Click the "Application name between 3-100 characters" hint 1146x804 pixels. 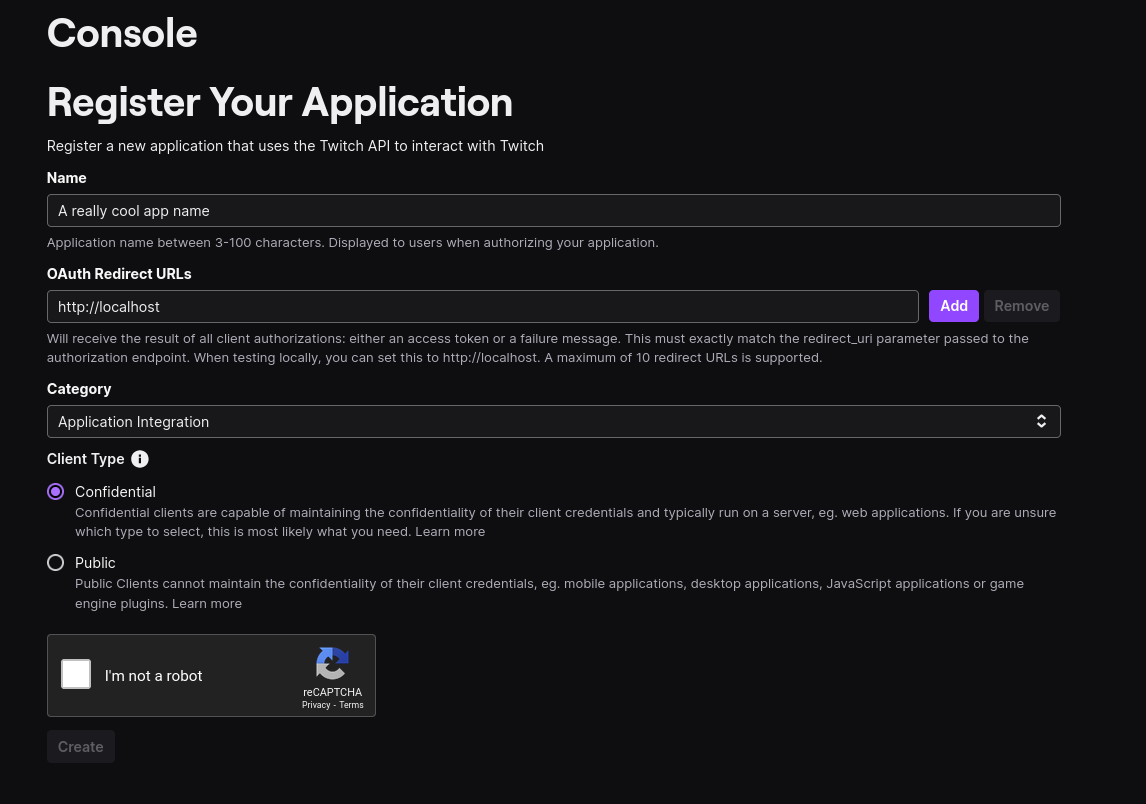click(352, 243)
